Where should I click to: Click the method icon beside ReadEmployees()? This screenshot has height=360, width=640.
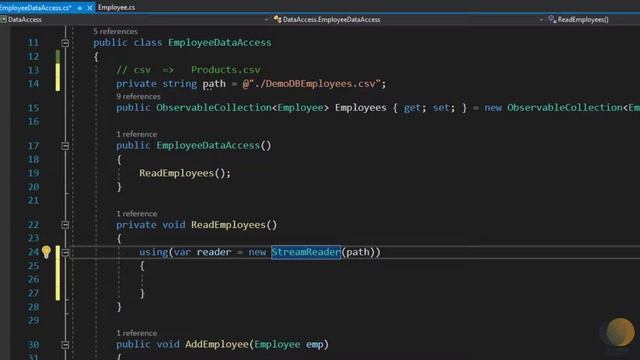pyautogui.click(x=552, y=19)
